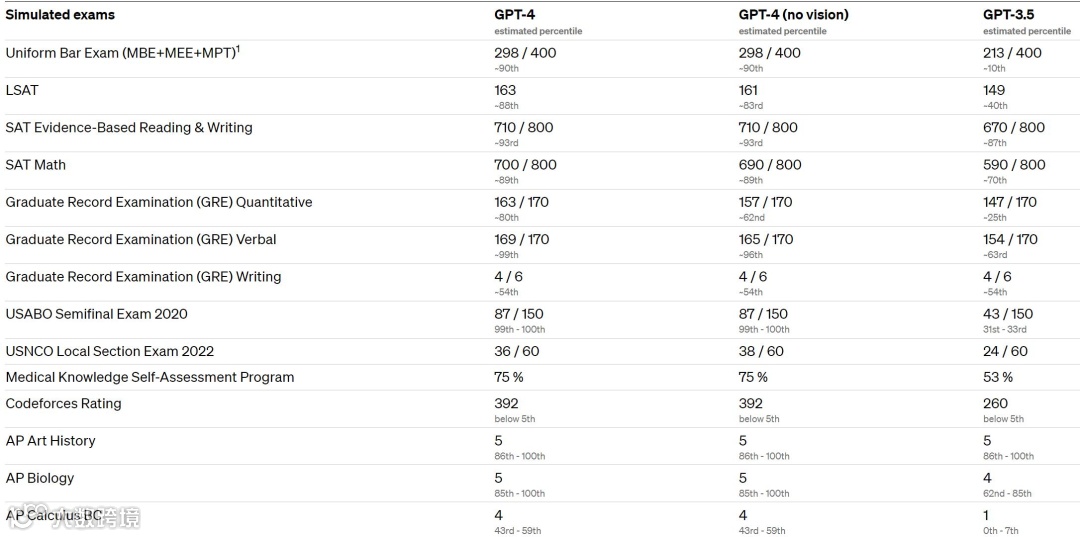Click USABO Semifinal Exam 2020 label
The width and height of the screenshot is (1080, 537).
96,314
